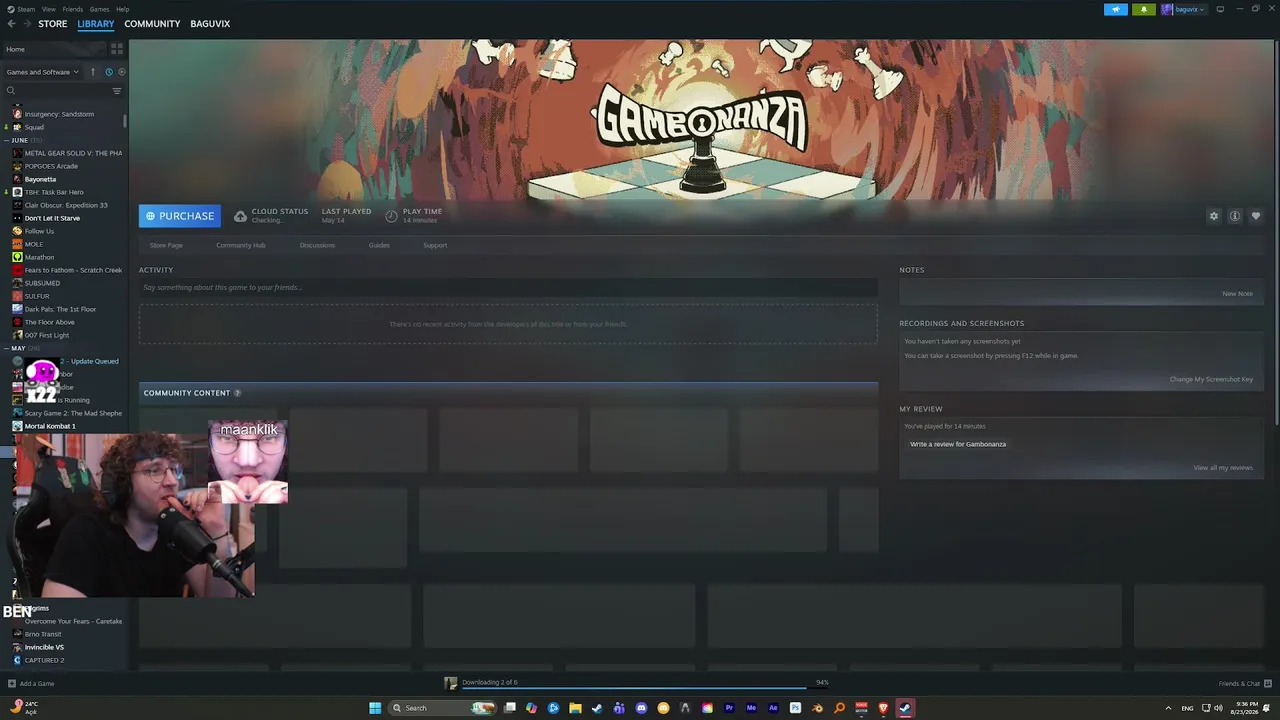Image resolution: width=1280 pixels, height=720 pixels.
Task: Open Gambonanza Store Page link
Action: 166,245
